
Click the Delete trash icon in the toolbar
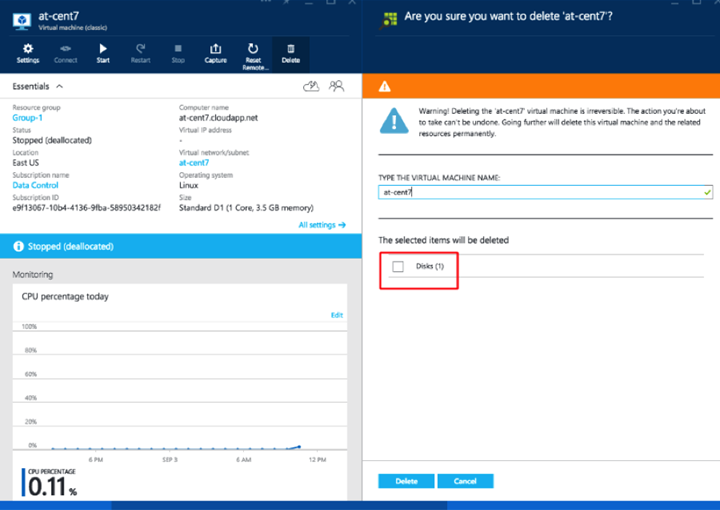(x=291, y=53)
